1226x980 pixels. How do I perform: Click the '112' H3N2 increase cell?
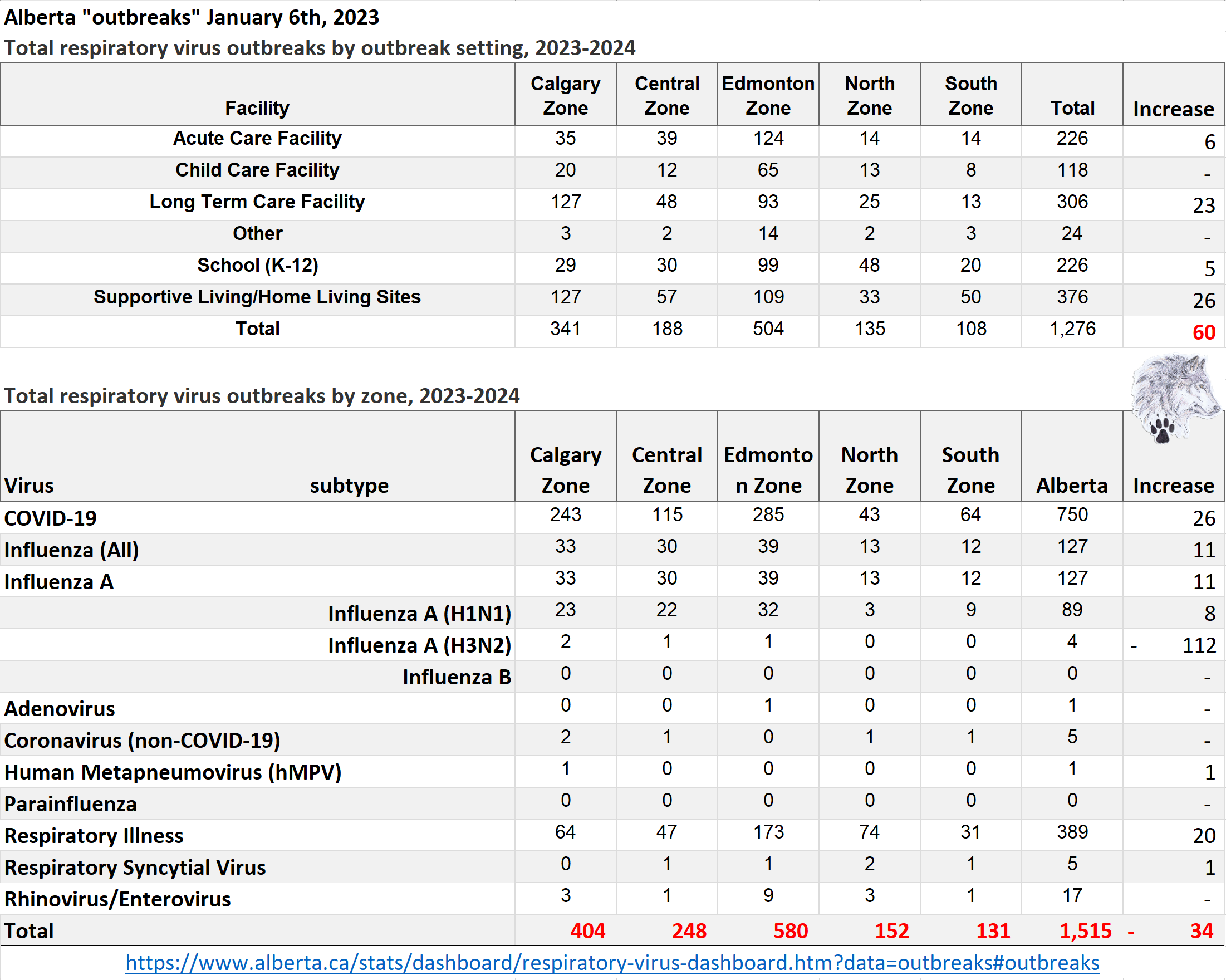(1199, 646)
